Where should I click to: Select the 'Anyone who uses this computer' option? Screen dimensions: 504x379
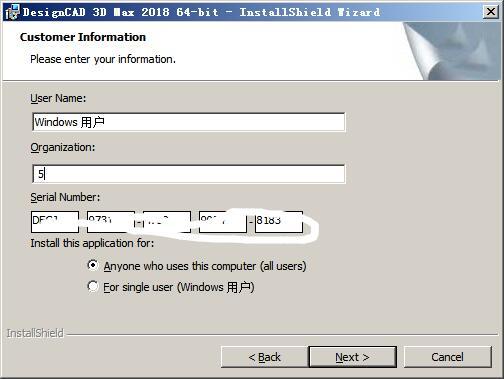pos(93,266)
